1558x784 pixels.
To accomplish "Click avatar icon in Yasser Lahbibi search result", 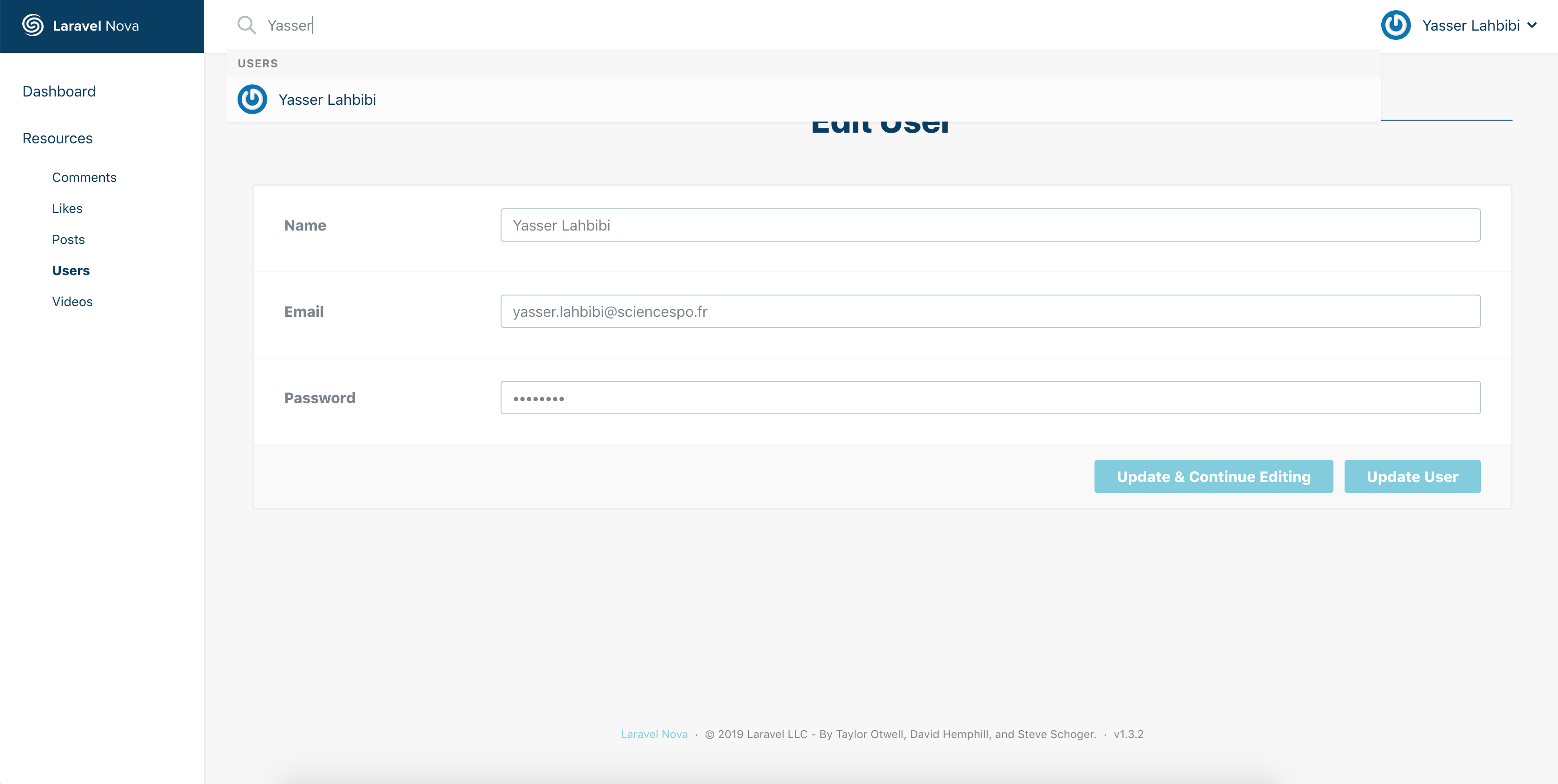I will pyautogui.click(x=252, y=100).
